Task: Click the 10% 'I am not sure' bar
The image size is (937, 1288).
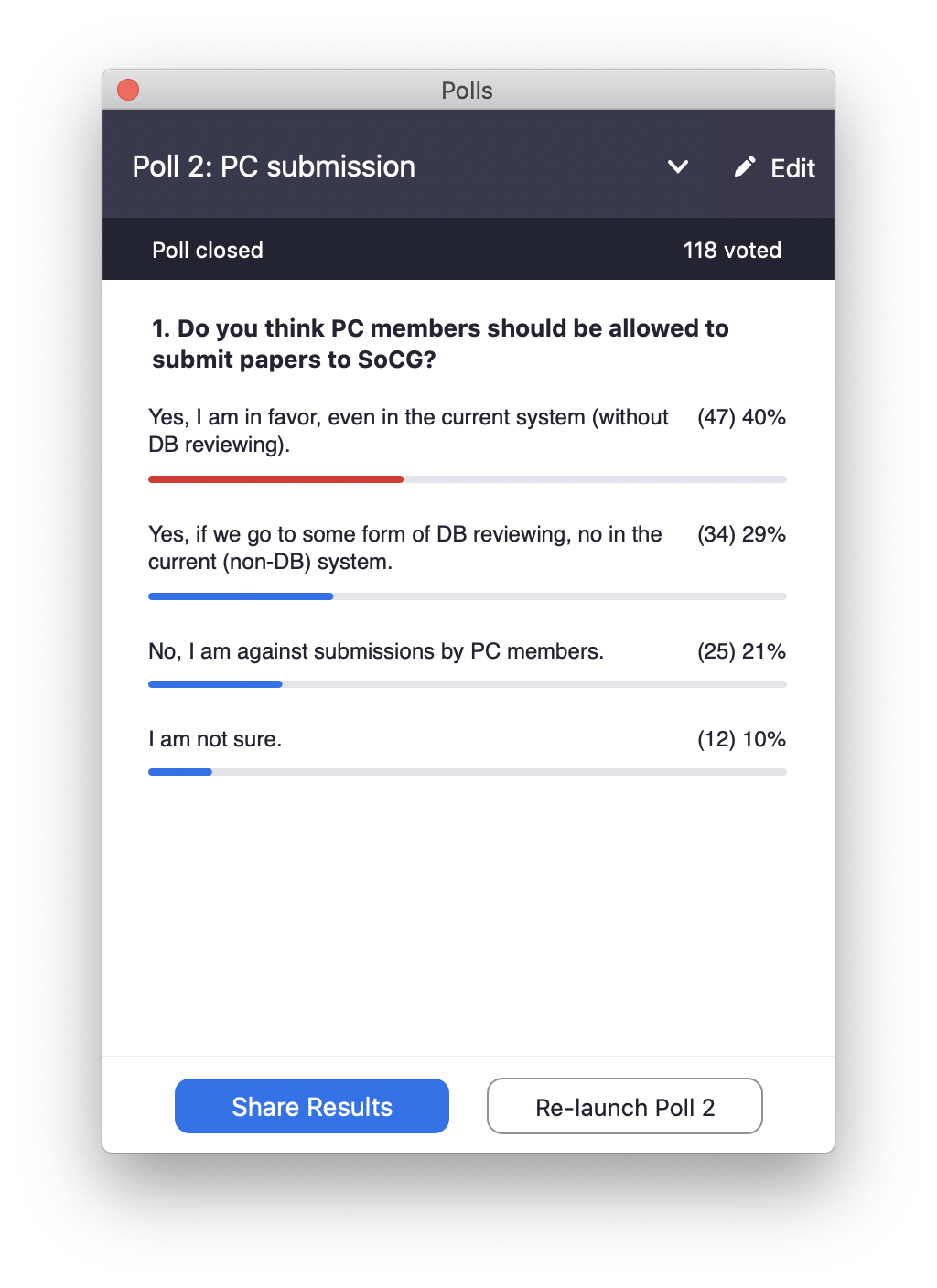Action: pos(468,772)
